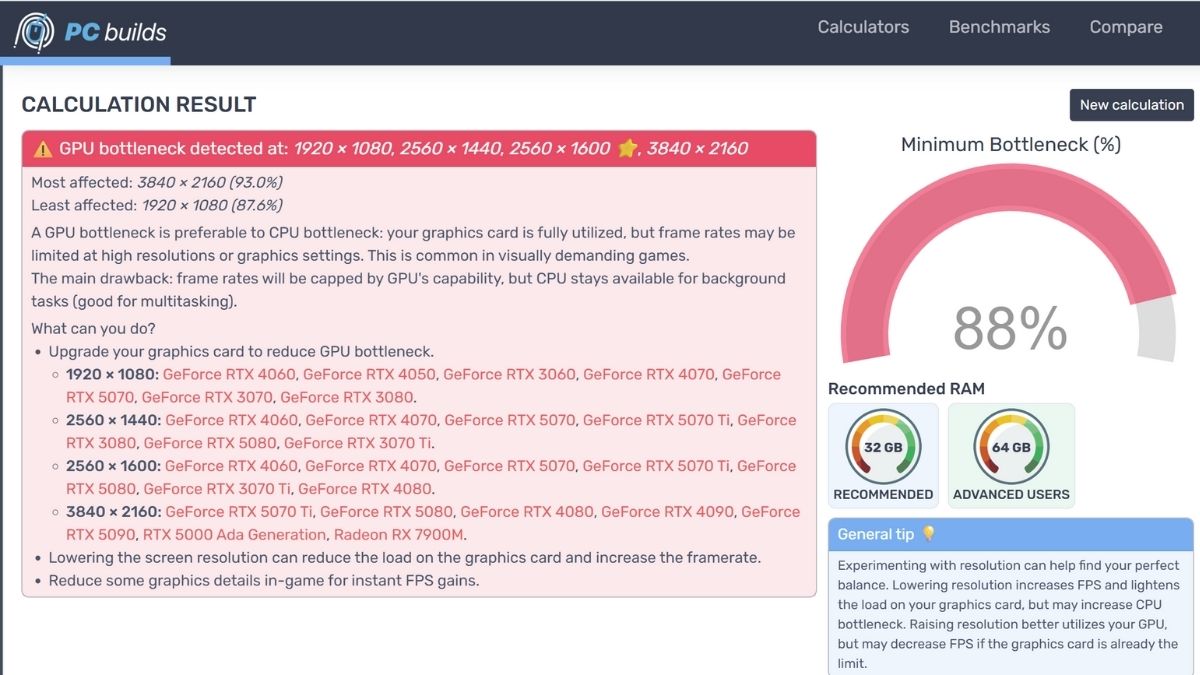Open RTX 5000 Ada Generation link
Screen dimensions: 1200x675
(x=234, y=535)
